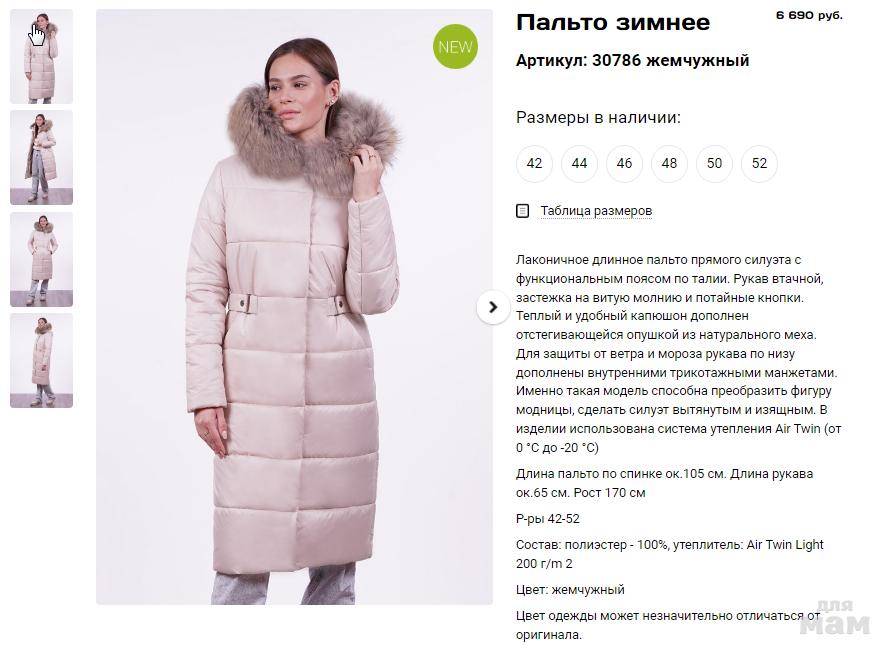The height and width of the screenshot is (649, 885).
Task: Click the next image arrow button
Action: coord(493,308)
